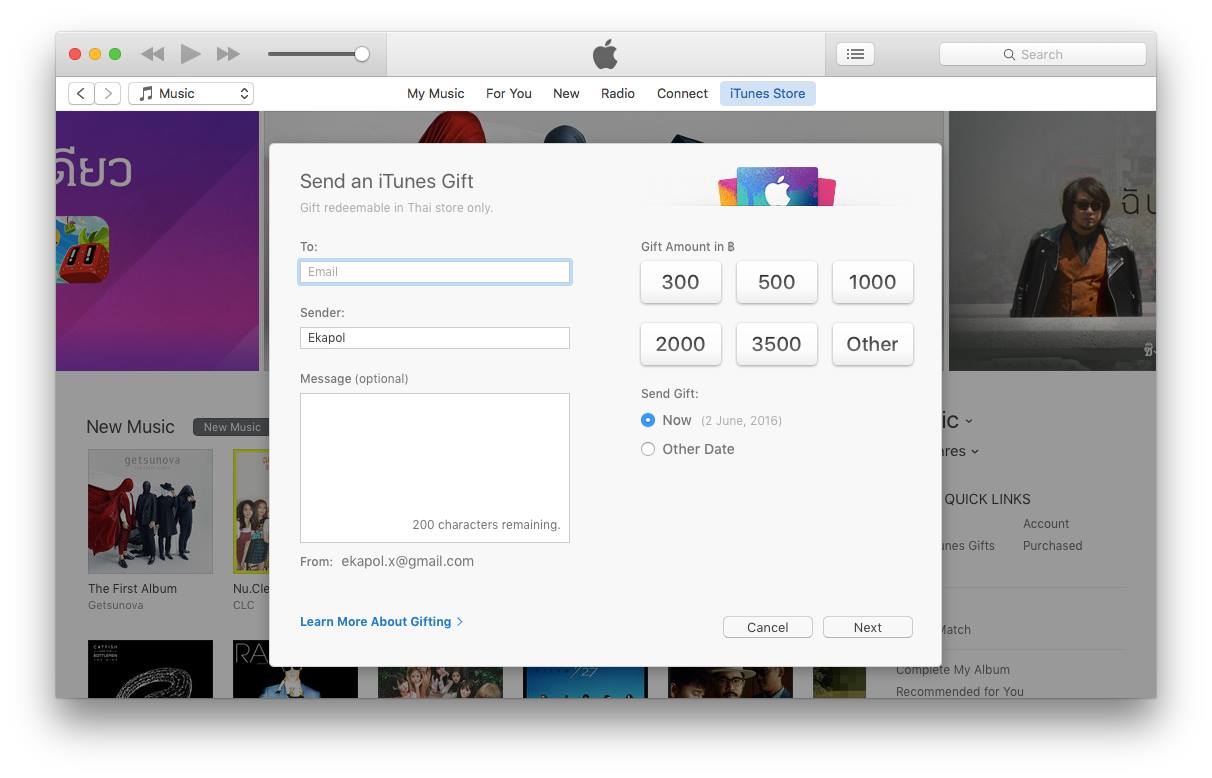Click the recipient Email input field
1212x778 pixels.
point(435,272)
